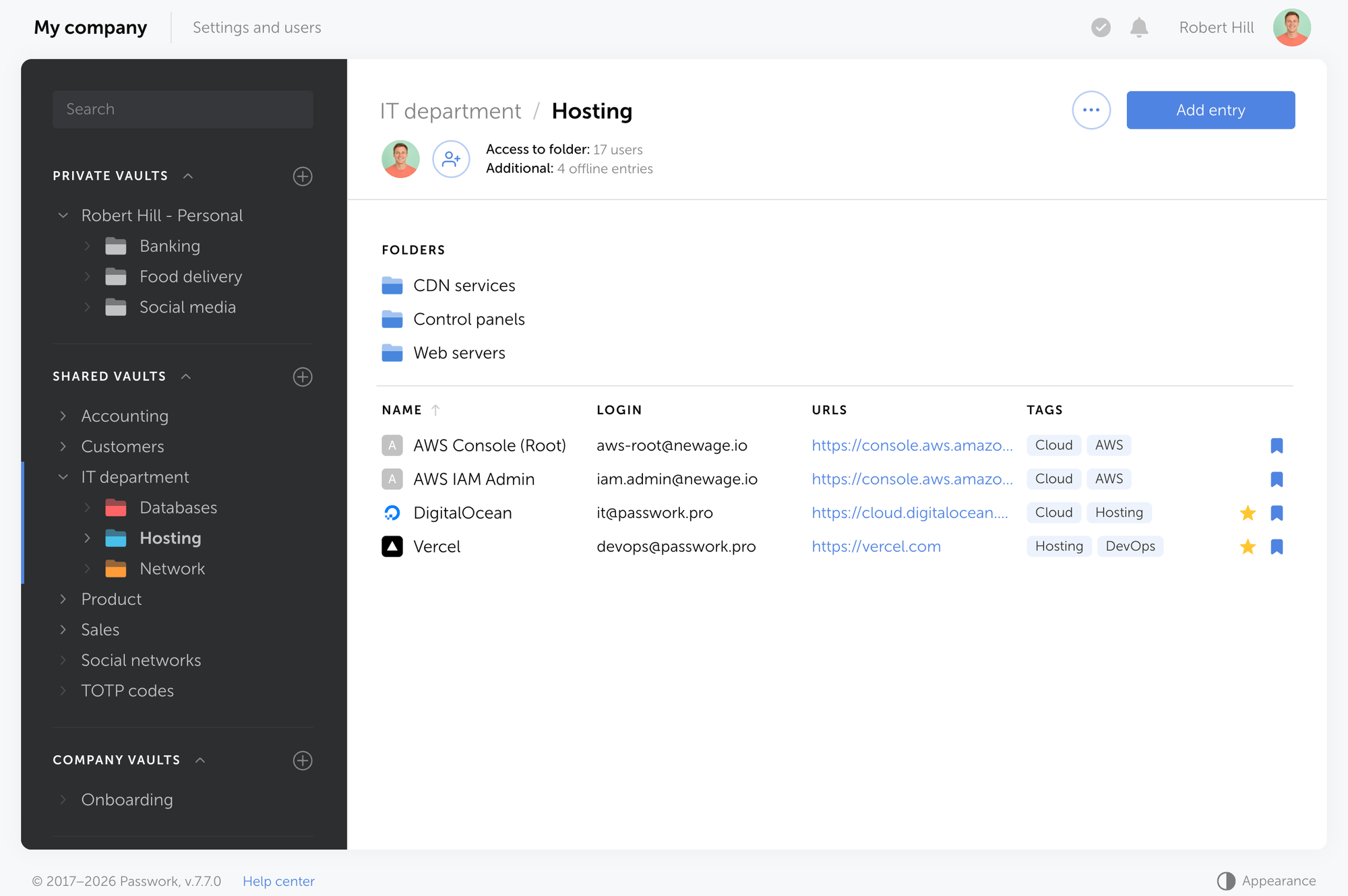Collapse the Shared Vaults section

pos(186,377)
